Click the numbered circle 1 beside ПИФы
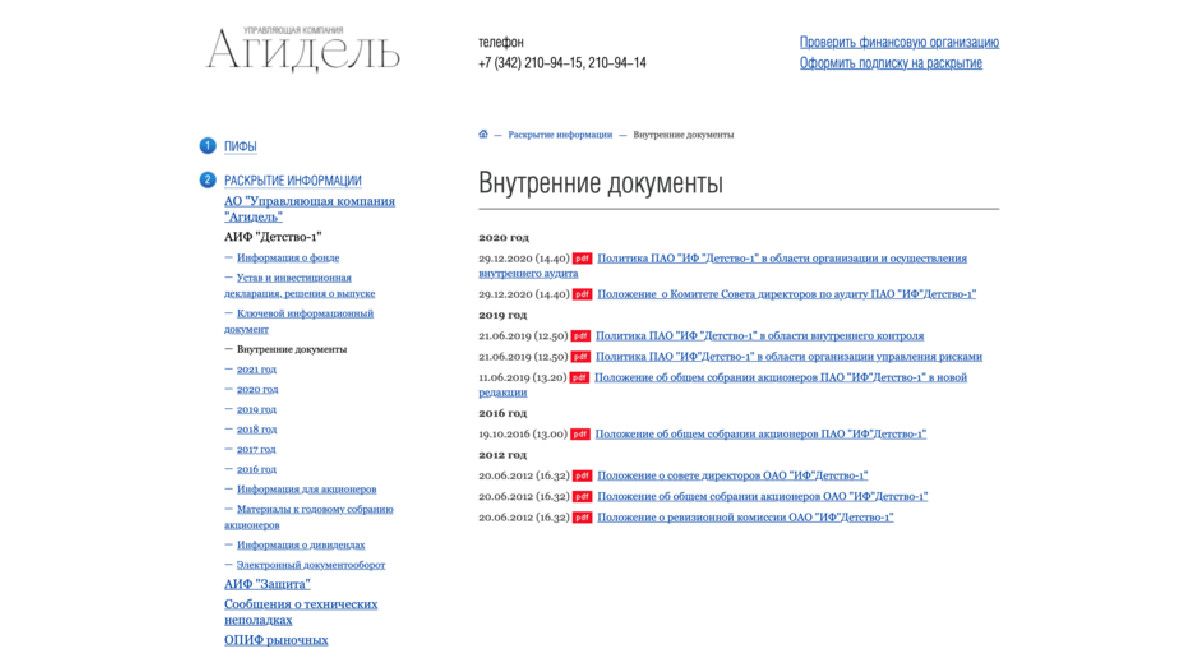Image resolution: width=1200 pixels, height=647 pixels. pyautogui.click(x=207, y=146)
